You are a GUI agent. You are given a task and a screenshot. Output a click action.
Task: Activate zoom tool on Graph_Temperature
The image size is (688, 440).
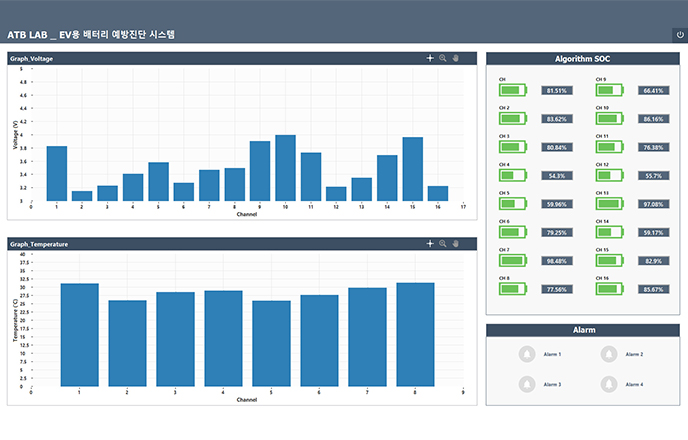(443, 243)
